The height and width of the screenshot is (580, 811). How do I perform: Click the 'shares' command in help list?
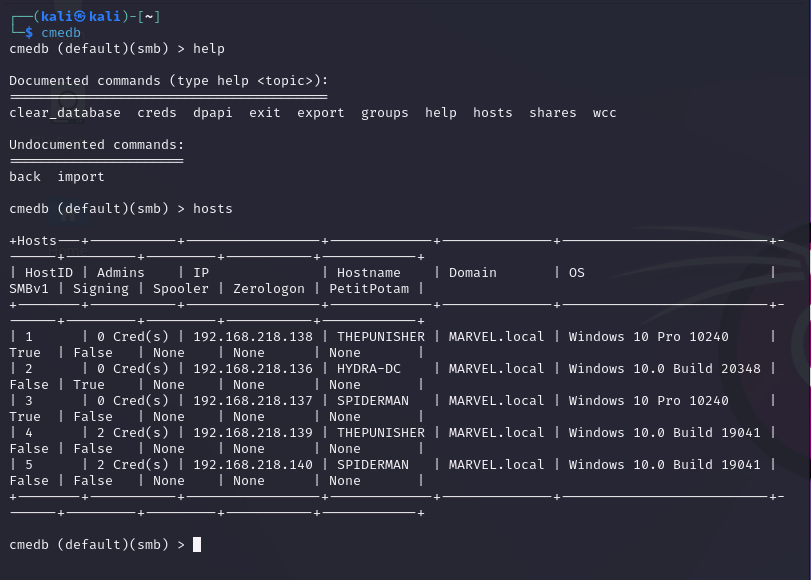tap(552, 113)
